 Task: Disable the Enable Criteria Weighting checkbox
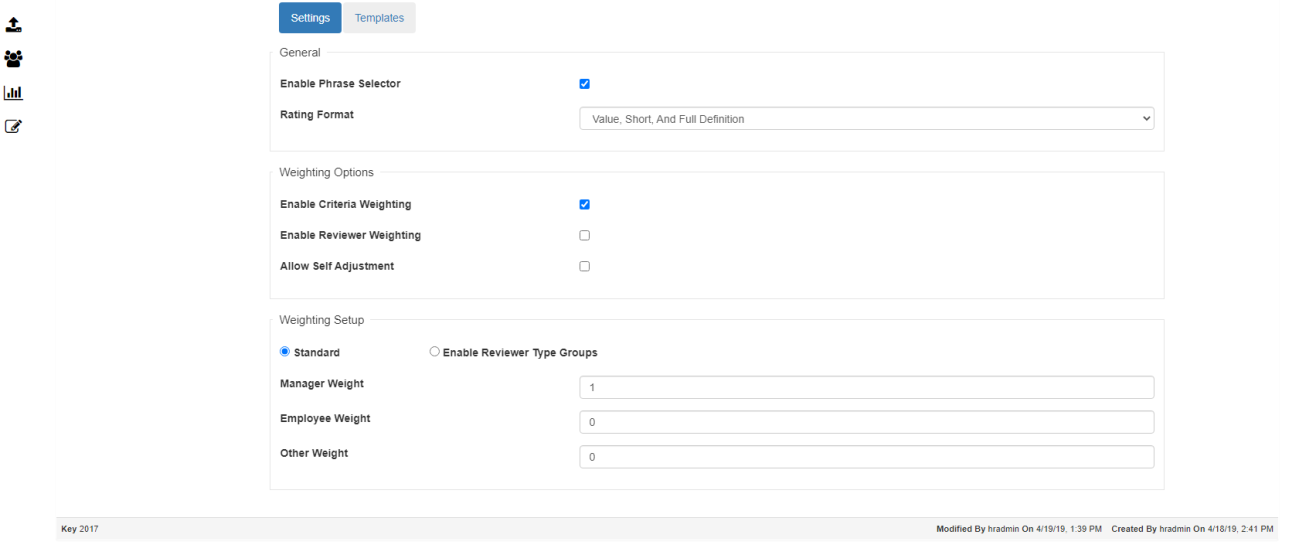click(585, 205)
